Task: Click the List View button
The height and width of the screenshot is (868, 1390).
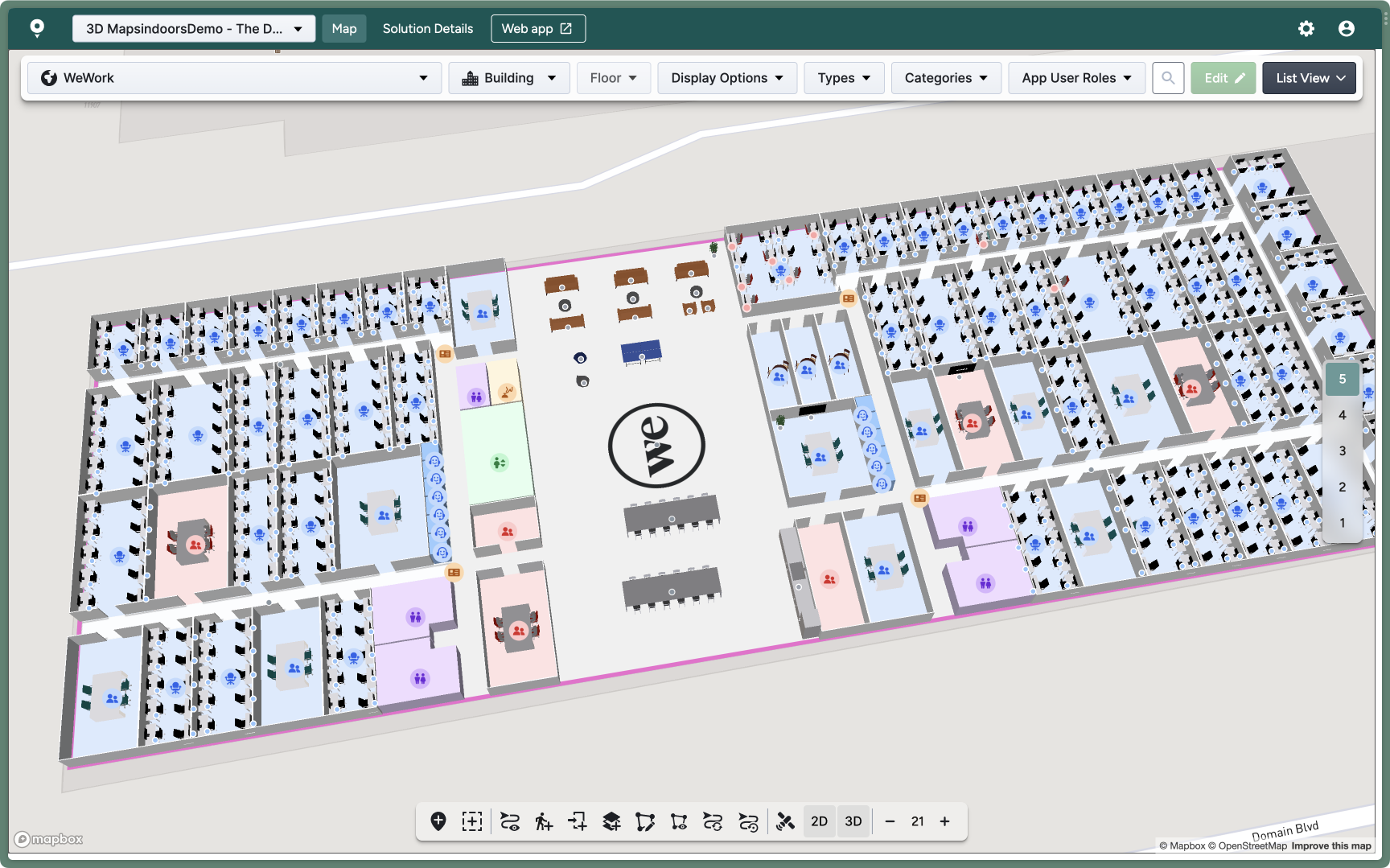Action: pyautogui.click(x=1309, y=78)
